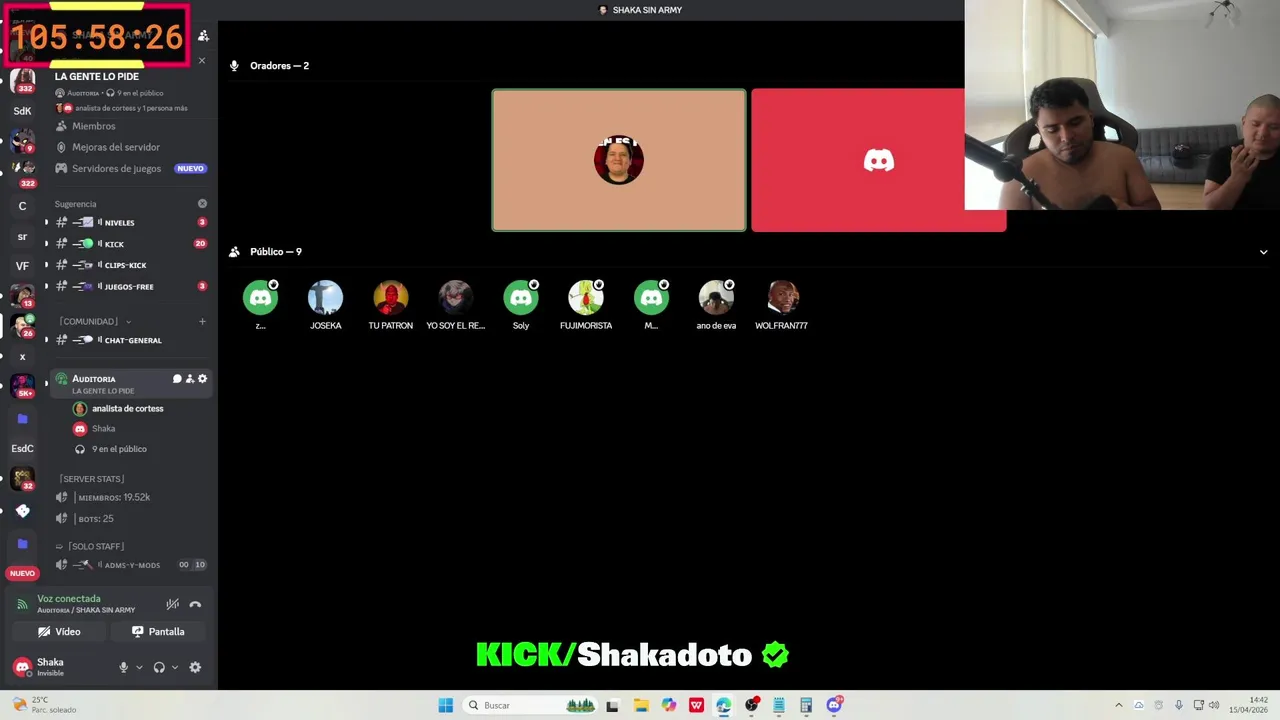Open the VF server
The height and width of the screenshot is (720, 1280).
(x=22, y=266)
